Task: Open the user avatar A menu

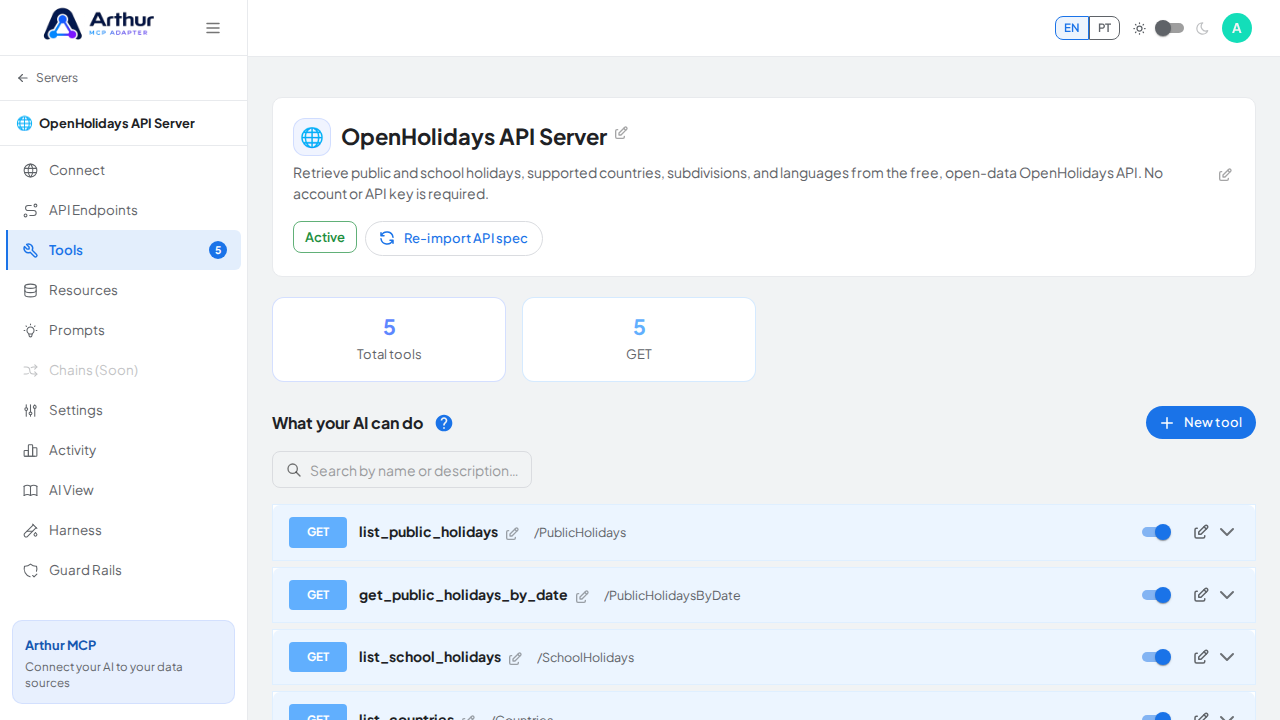Action: (x=1237, y=28)
